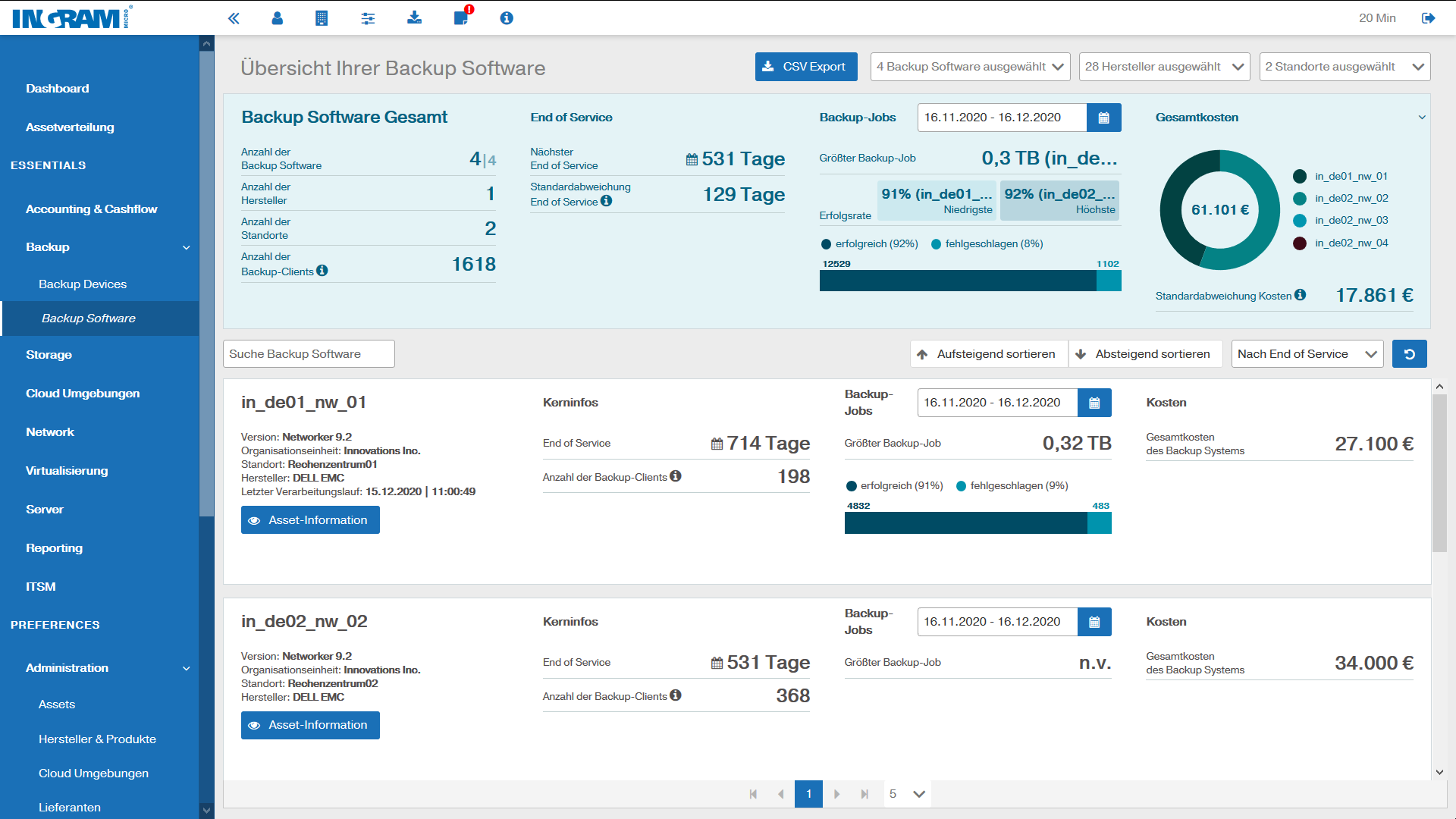Screen dimensions: 1456x819
Task: Click Absteigend sortieren
Action: [1146, 354]
